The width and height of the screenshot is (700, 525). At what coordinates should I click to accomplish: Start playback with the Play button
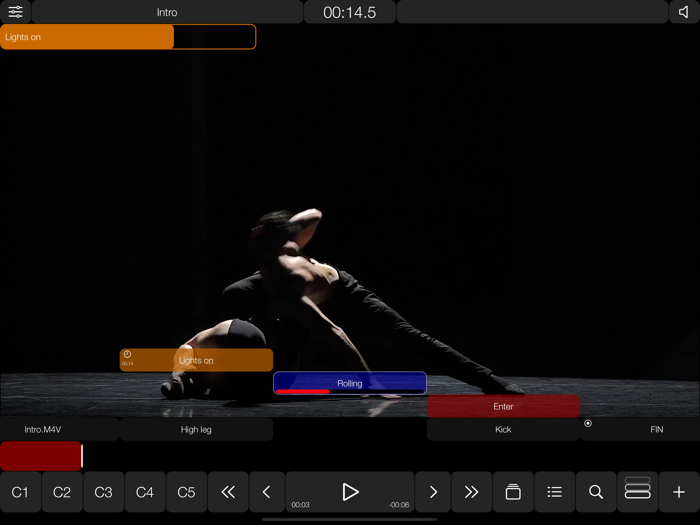pyautogui.click(x=350, y=492)
